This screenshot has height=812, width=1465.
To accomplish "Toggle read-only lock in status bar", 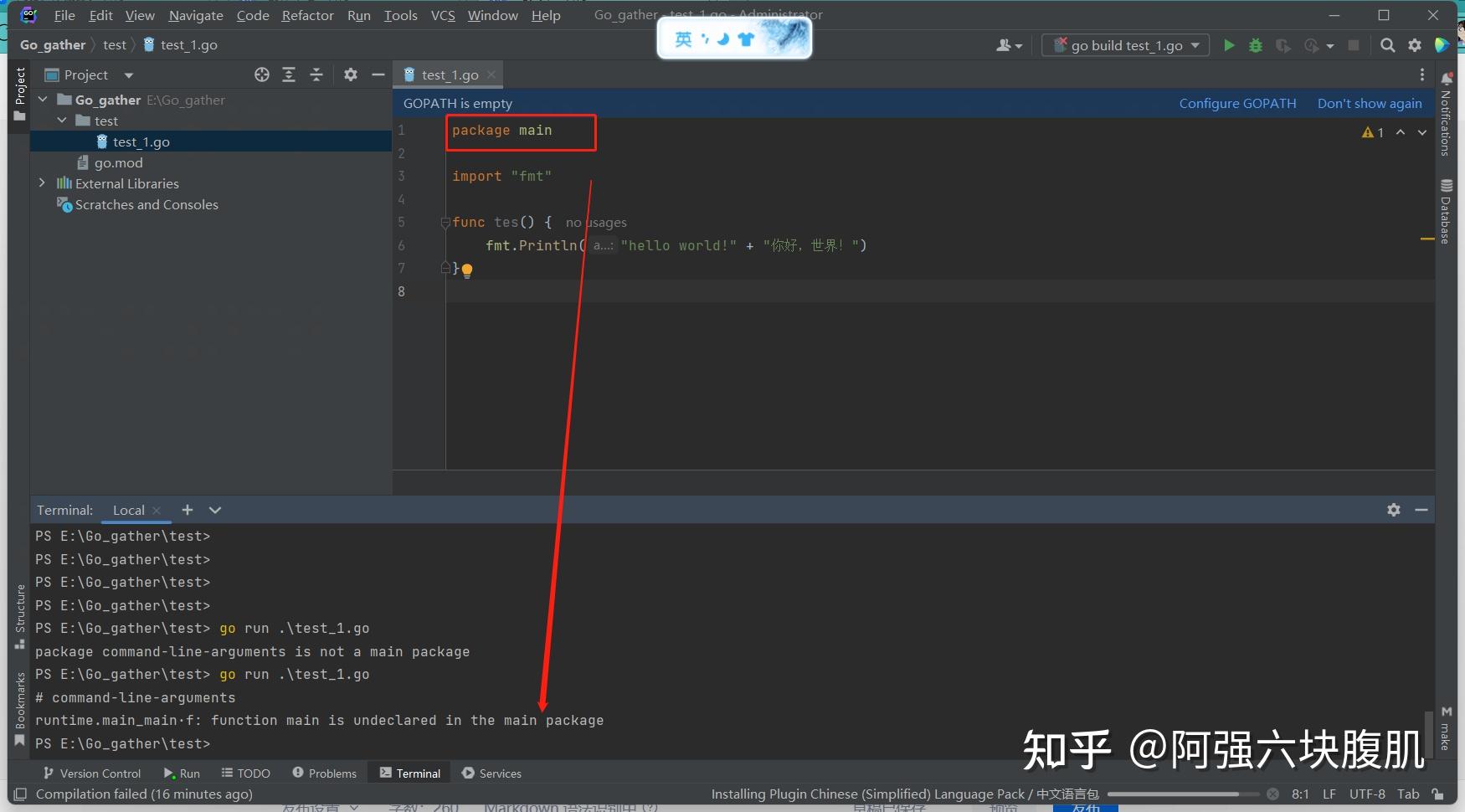I will point(1437,794).
